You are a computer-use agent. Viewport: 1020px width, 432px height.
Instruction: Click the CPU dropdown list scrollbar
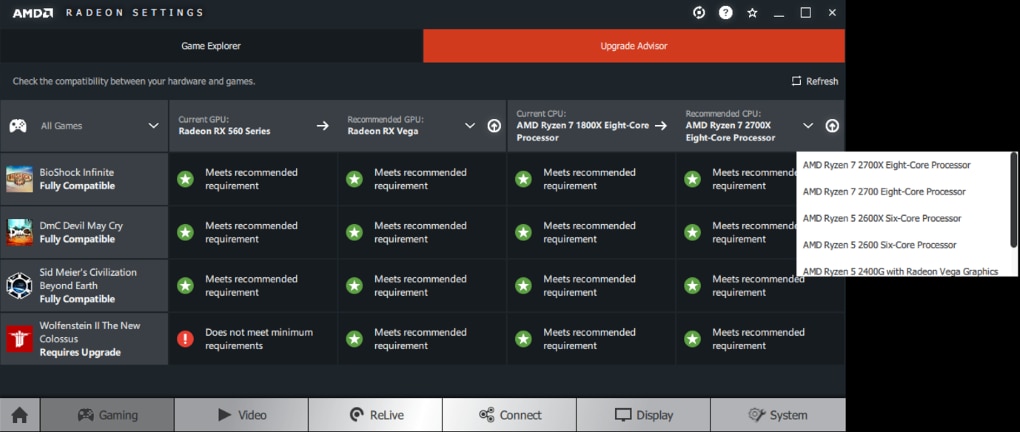point(1013,200)
